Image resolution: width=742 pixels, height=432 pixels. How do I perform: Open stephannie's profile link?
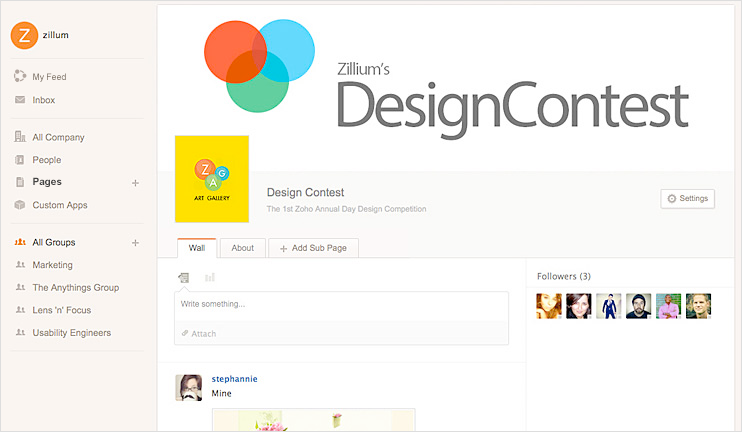pyautogui.click(x=234, y=379)
